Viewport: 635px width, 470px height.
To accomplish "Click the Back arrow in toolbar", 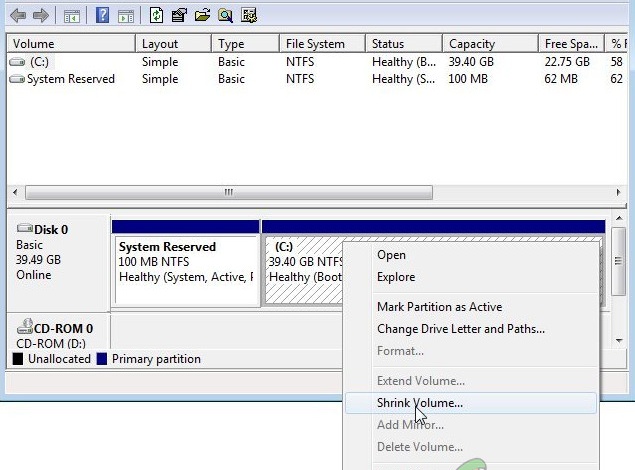I will click(17, 15).
